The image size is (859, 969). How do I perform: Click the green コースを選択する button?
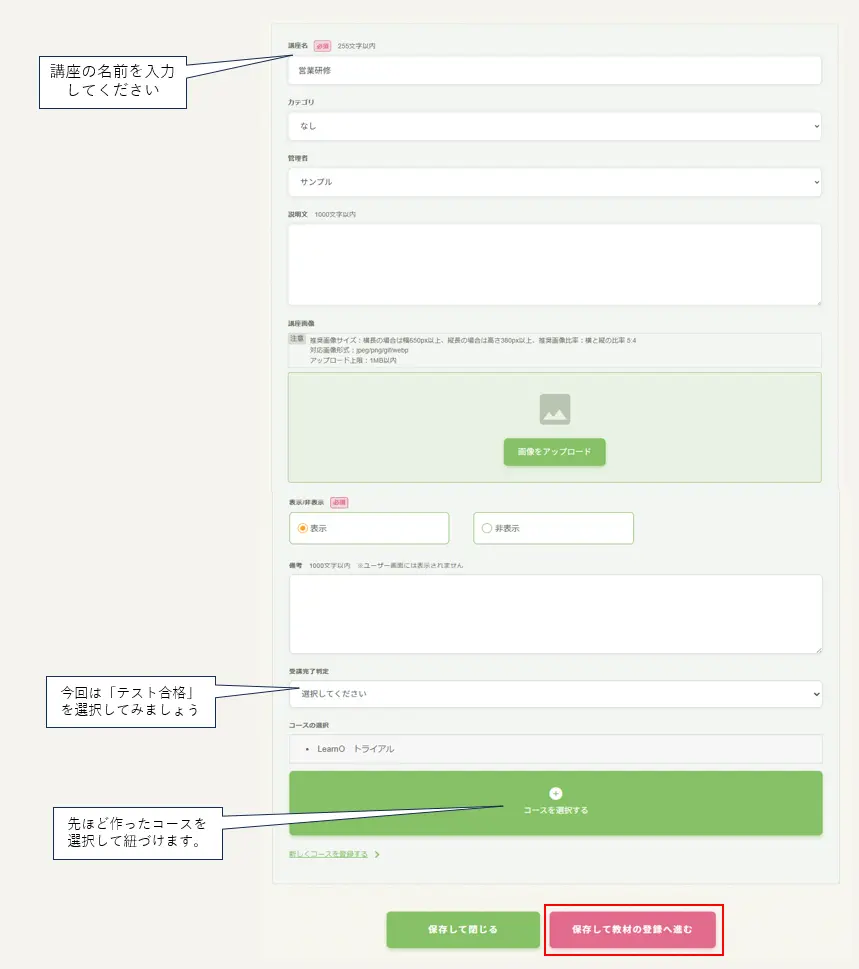tap(554, 802)
